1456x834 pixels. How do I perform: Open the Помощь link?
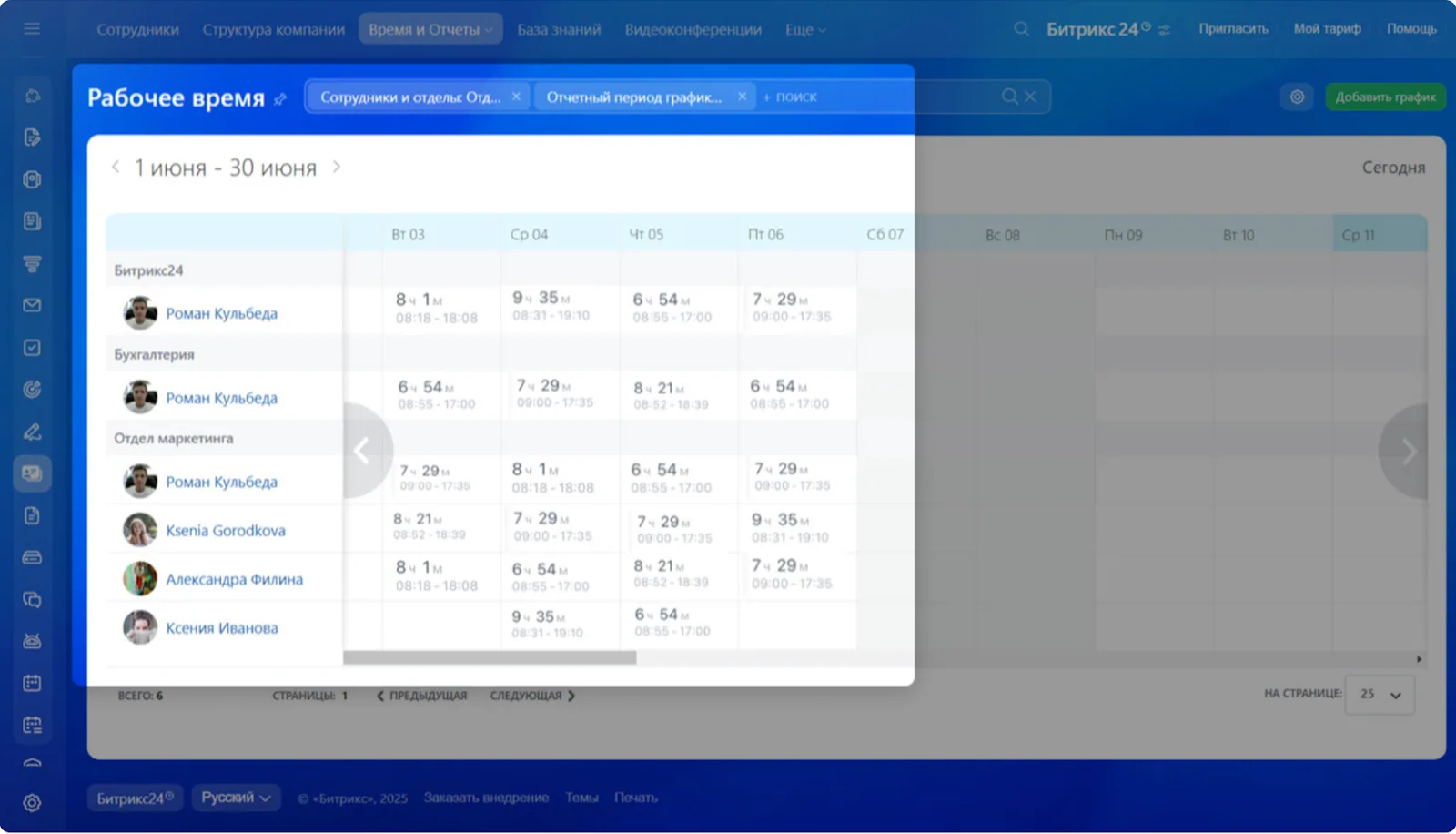click(x=1411, y=29)
